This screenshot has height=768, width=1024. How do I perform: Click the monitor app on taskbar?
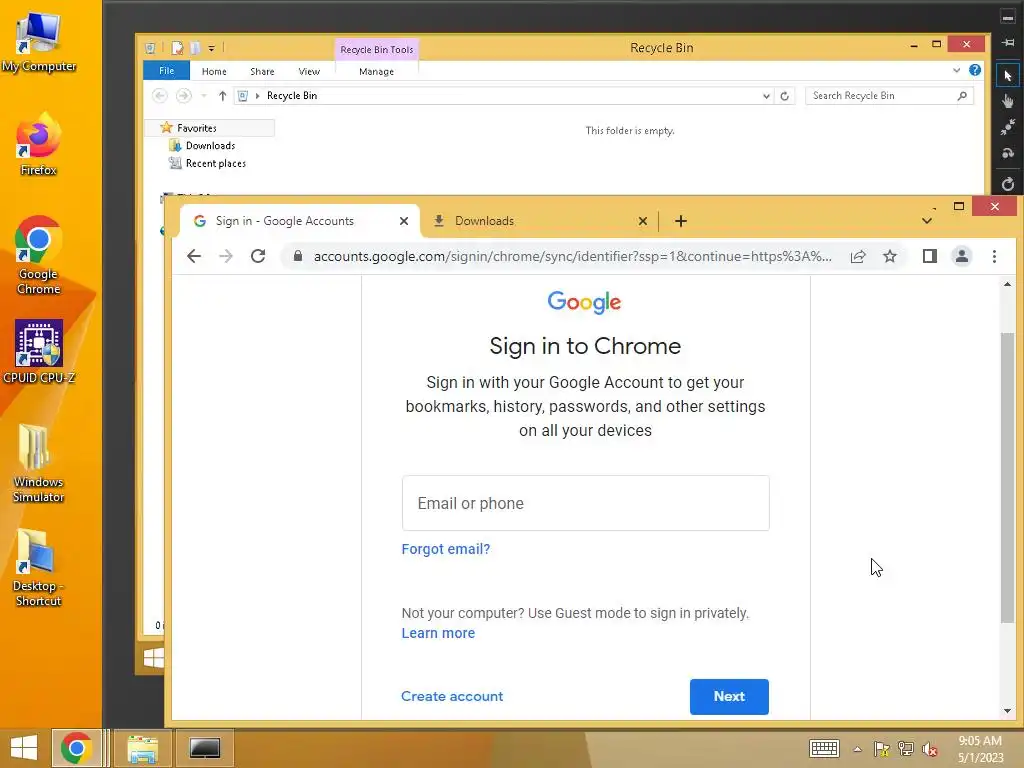(x=205, y=748)
